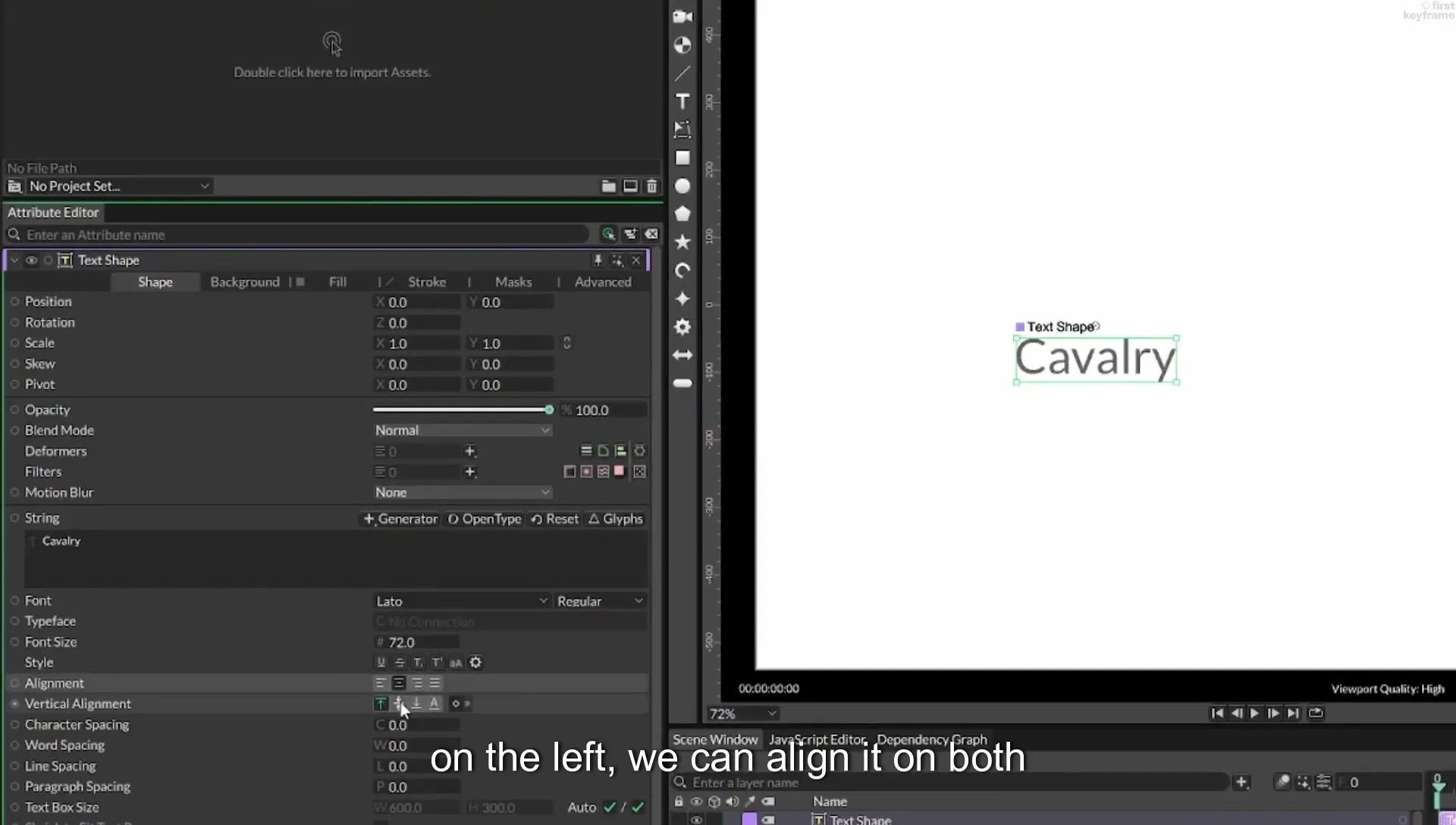Select the Polygon shape tool

point(682,214)
